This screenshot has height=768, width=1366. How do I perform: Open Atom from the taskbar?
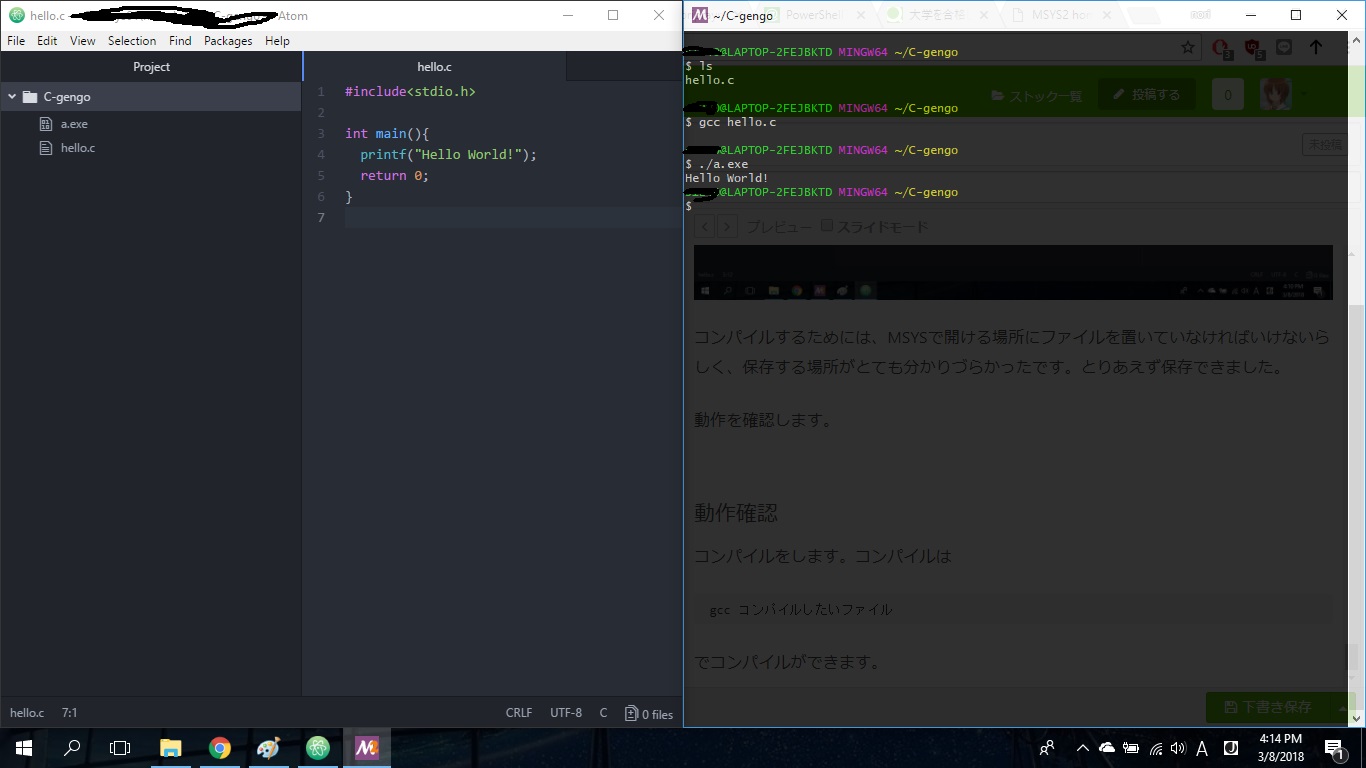(318, 748)
